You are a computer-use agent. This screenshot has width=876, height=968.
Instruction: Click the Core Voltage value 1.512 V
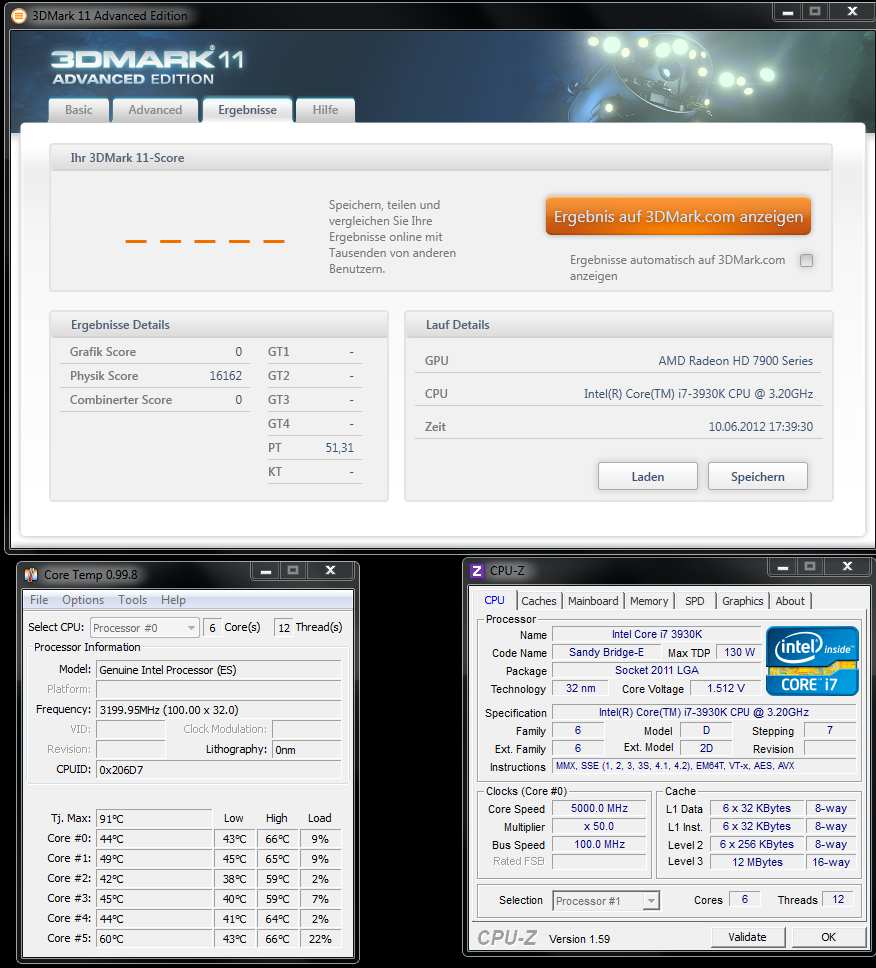click(x=725, y=688)
